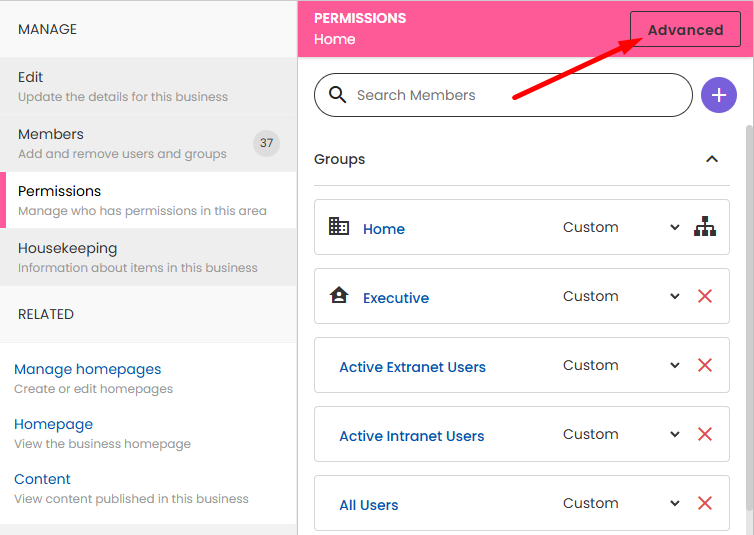Open the Members menu item
The width and height of the screenshot is (754, 535).
coord(148,143)
